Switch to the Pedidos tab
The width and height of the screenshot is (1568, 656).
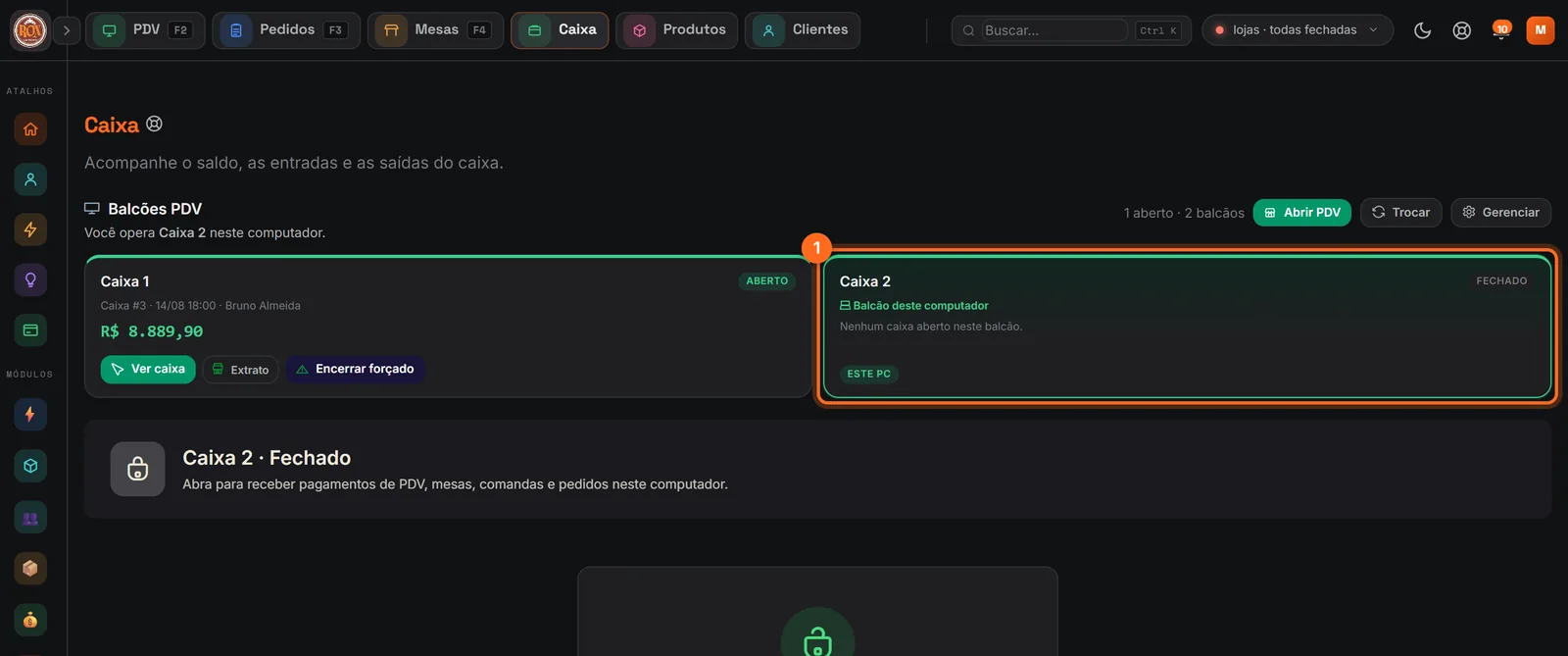[x=286, y=30]
